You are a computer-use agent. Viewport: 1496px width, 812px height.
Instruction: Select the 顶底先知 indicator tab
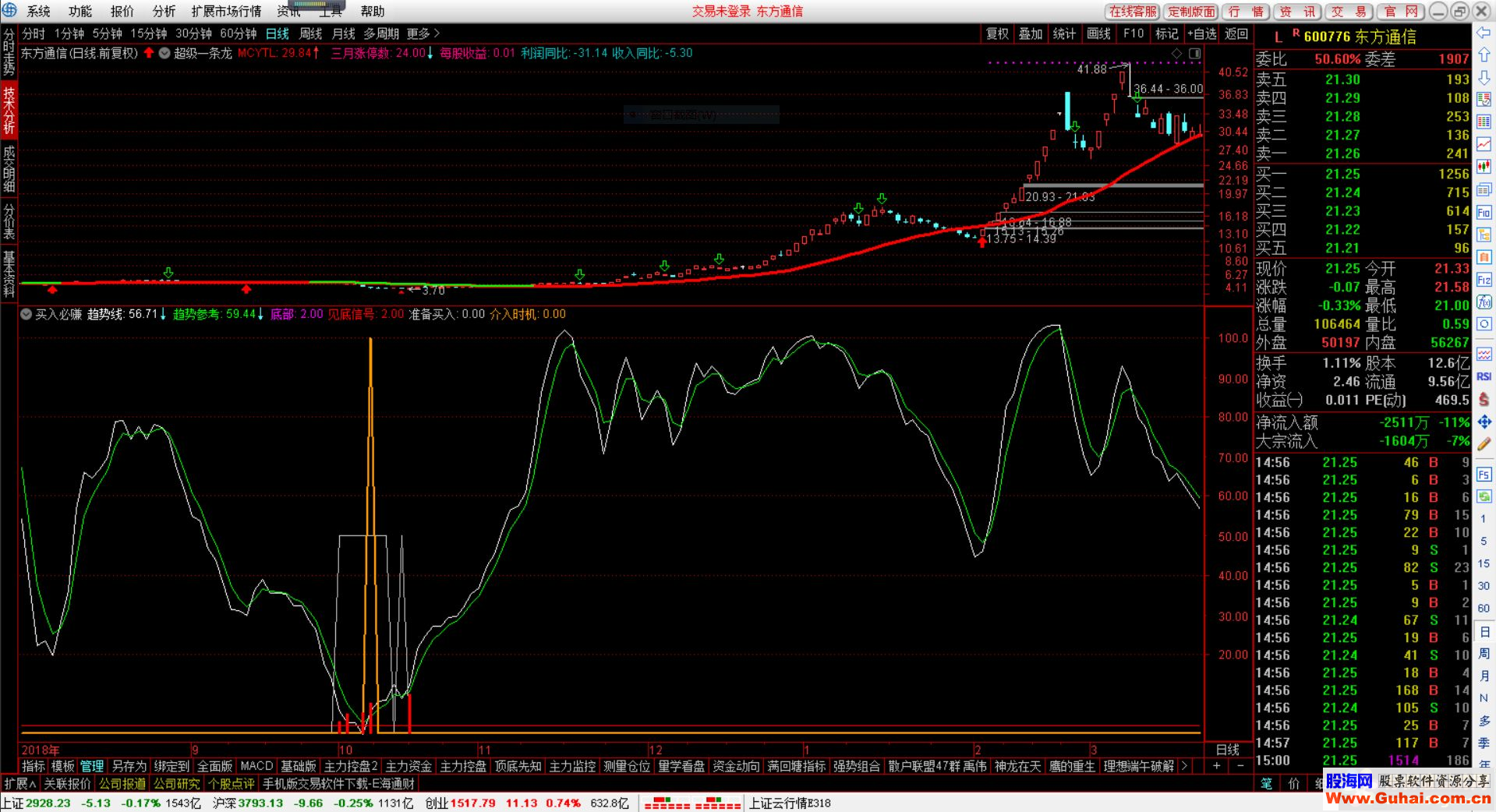(x=518, y=766)
